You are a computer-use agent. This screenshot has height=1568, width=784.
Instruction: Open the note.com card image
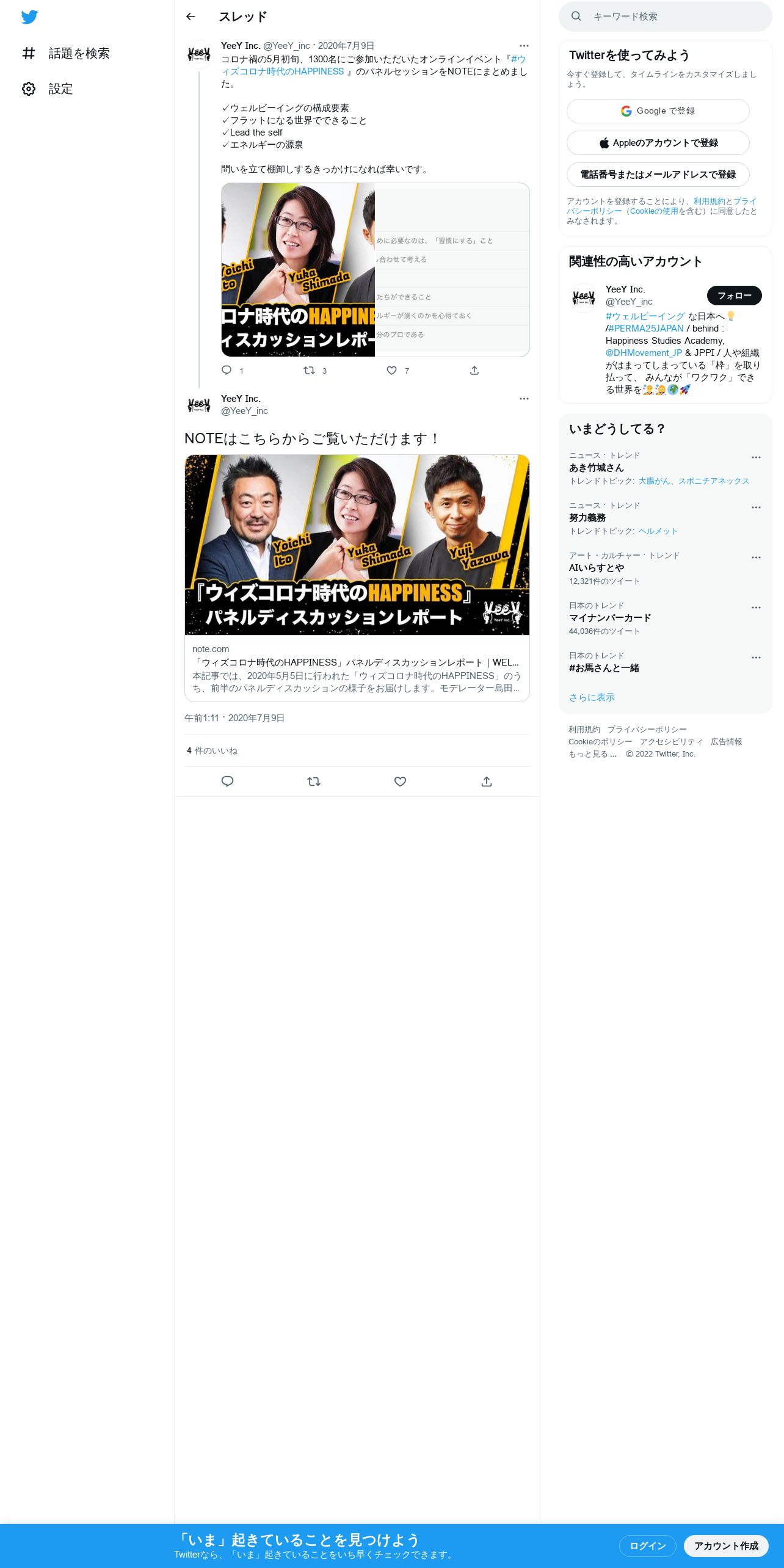[x=357, y=545]
